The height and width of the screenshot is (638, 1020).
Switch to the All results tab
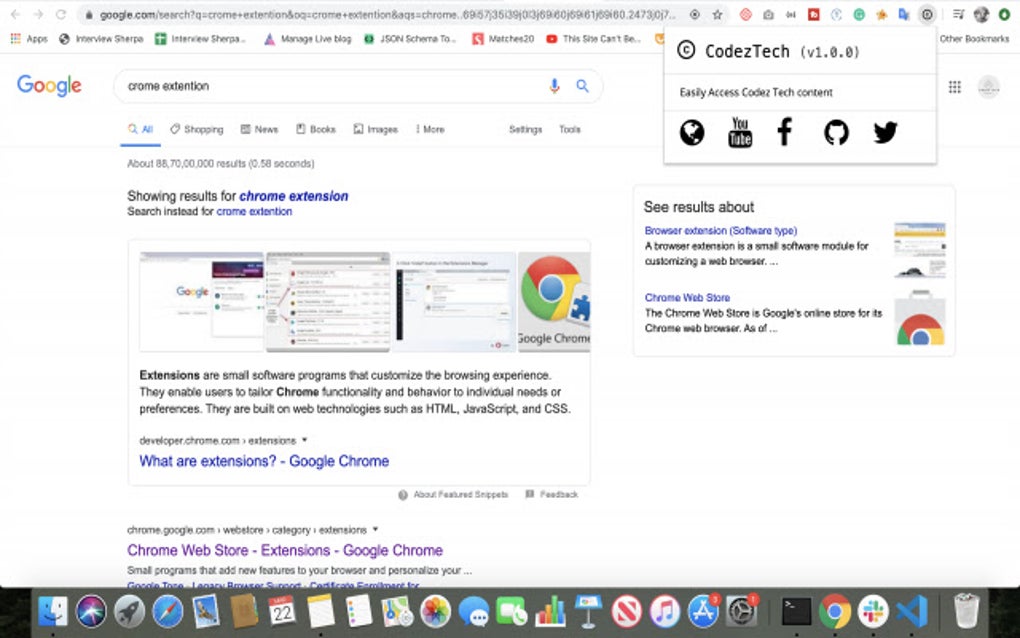pyautogui.click(x=141, y=129)
